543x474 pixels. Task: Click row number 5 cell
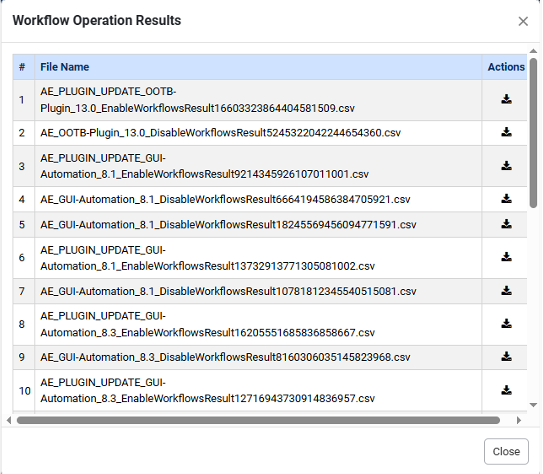[24, 225]
